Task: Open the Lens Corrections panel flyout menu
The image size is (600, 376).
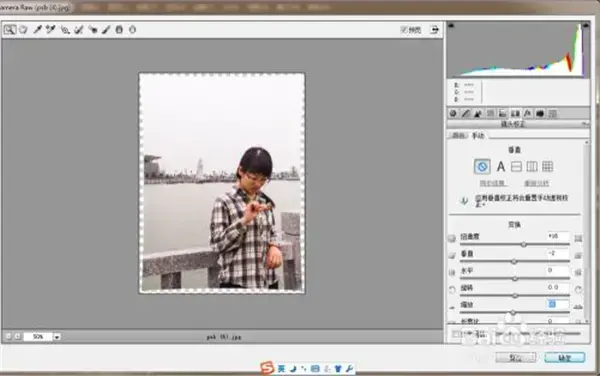Action: point(585,124)
